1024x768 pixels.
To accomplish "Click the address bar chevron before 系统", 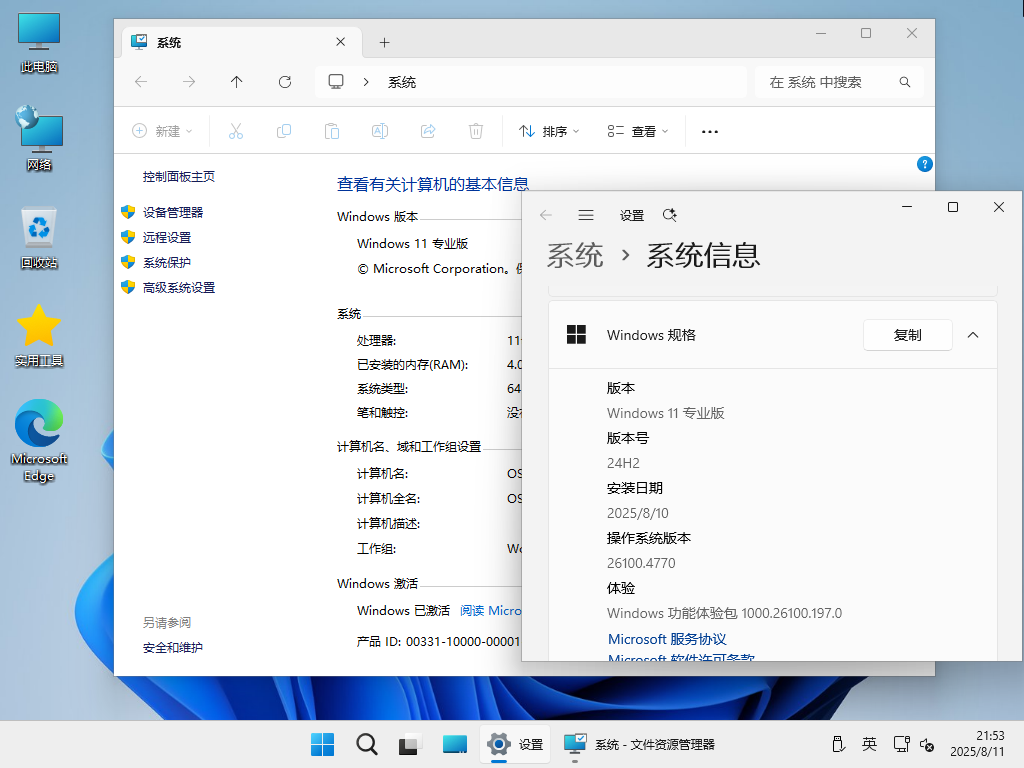I will click(366, 82).
